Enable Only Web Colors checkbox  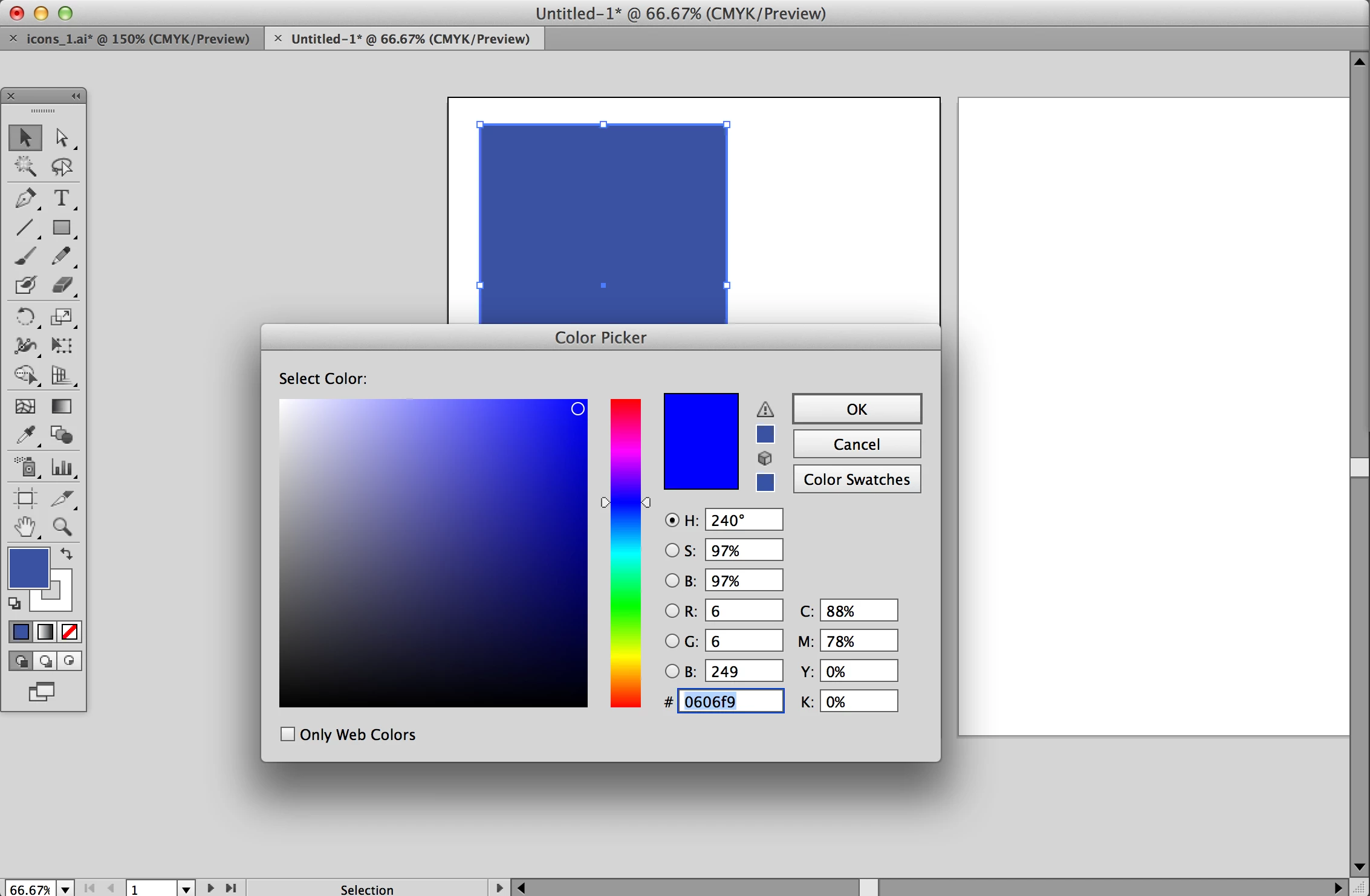point(288,734)
